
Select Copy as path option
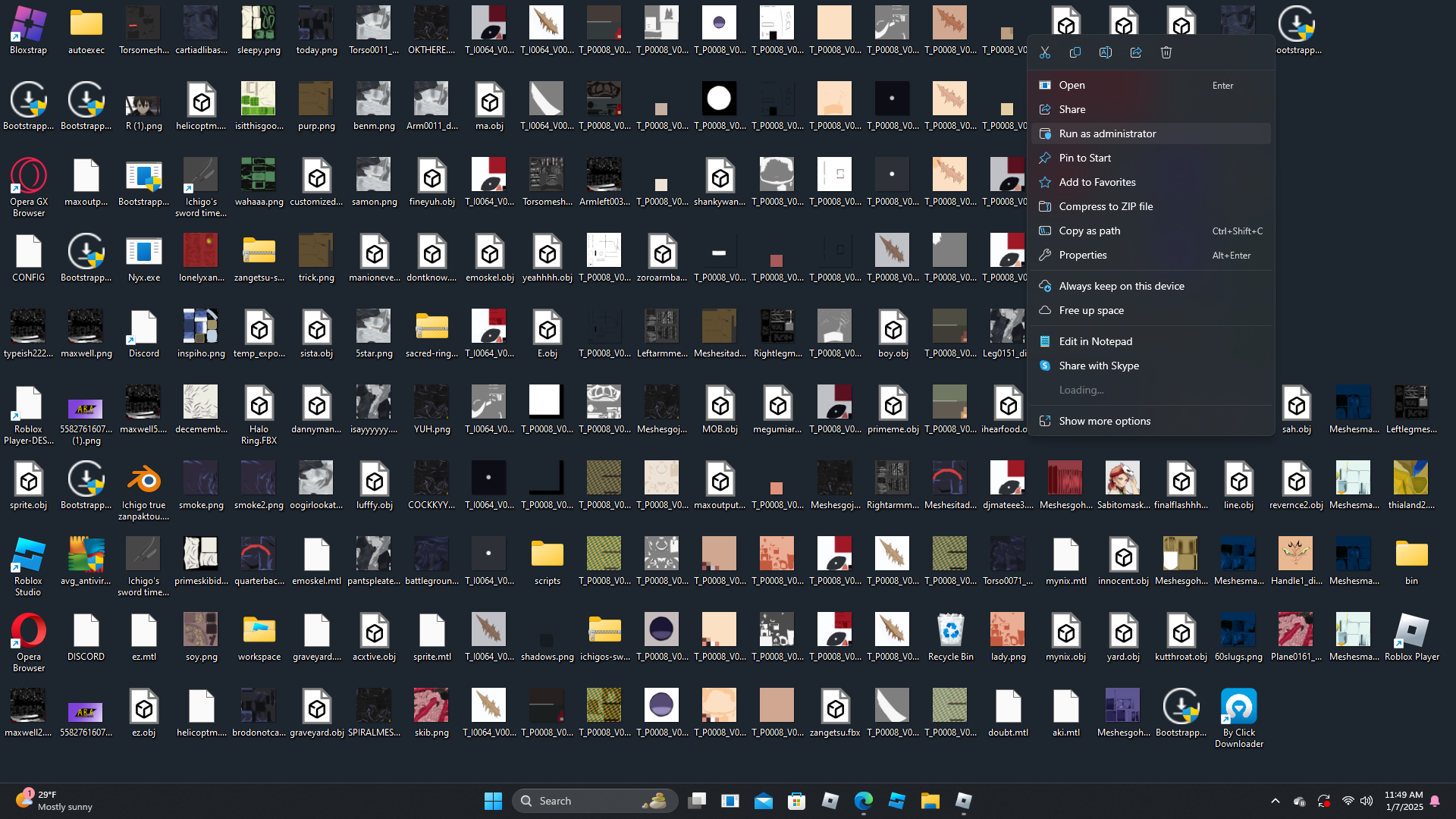tap(1089, 231)
